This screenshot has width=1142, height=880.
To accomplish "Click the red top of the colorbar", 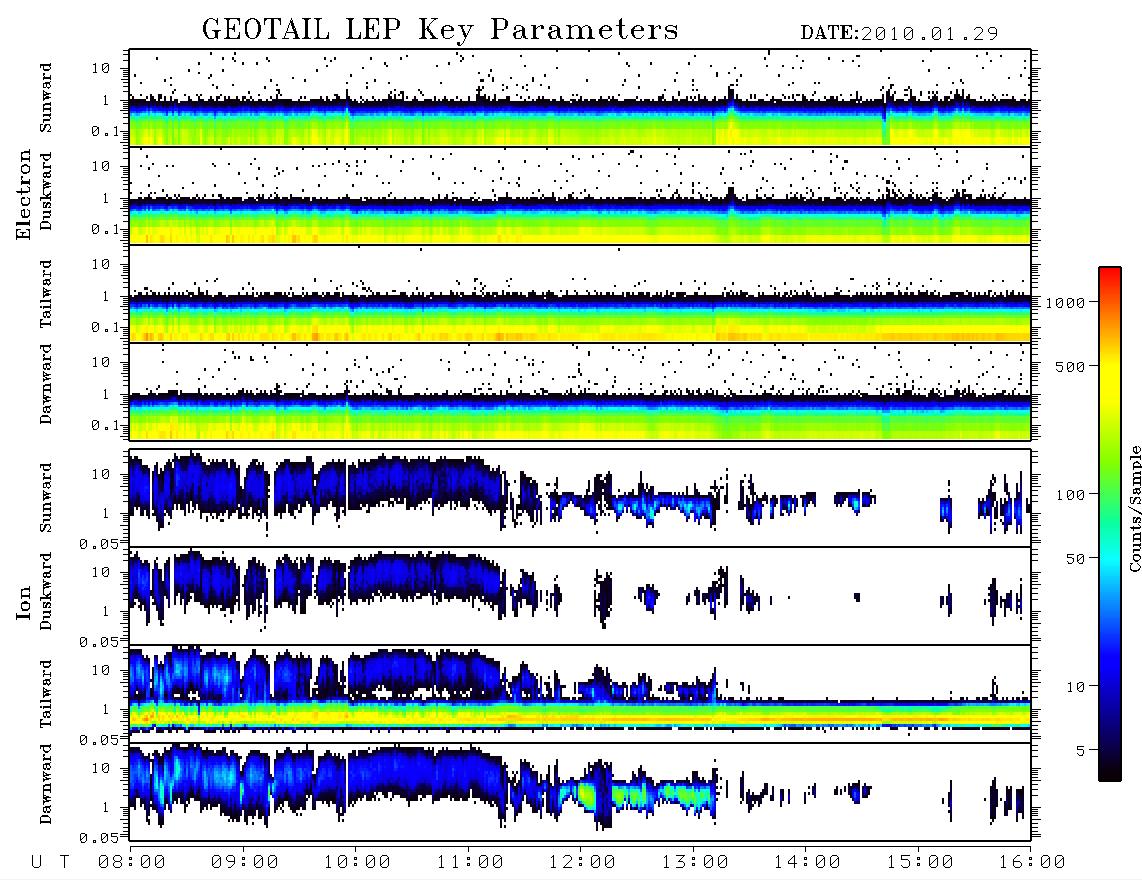I will pos(1110,274).
